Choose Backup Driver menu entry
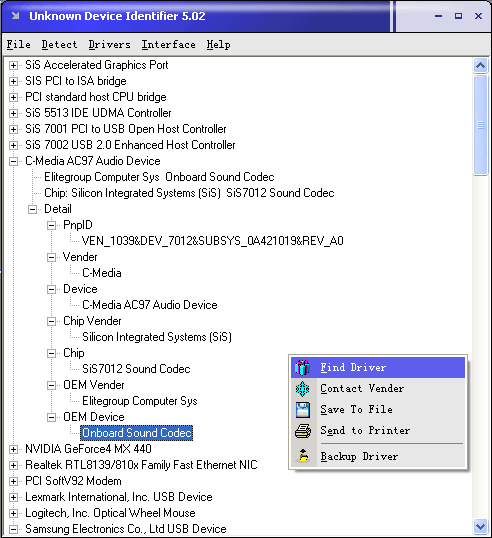 378,456
